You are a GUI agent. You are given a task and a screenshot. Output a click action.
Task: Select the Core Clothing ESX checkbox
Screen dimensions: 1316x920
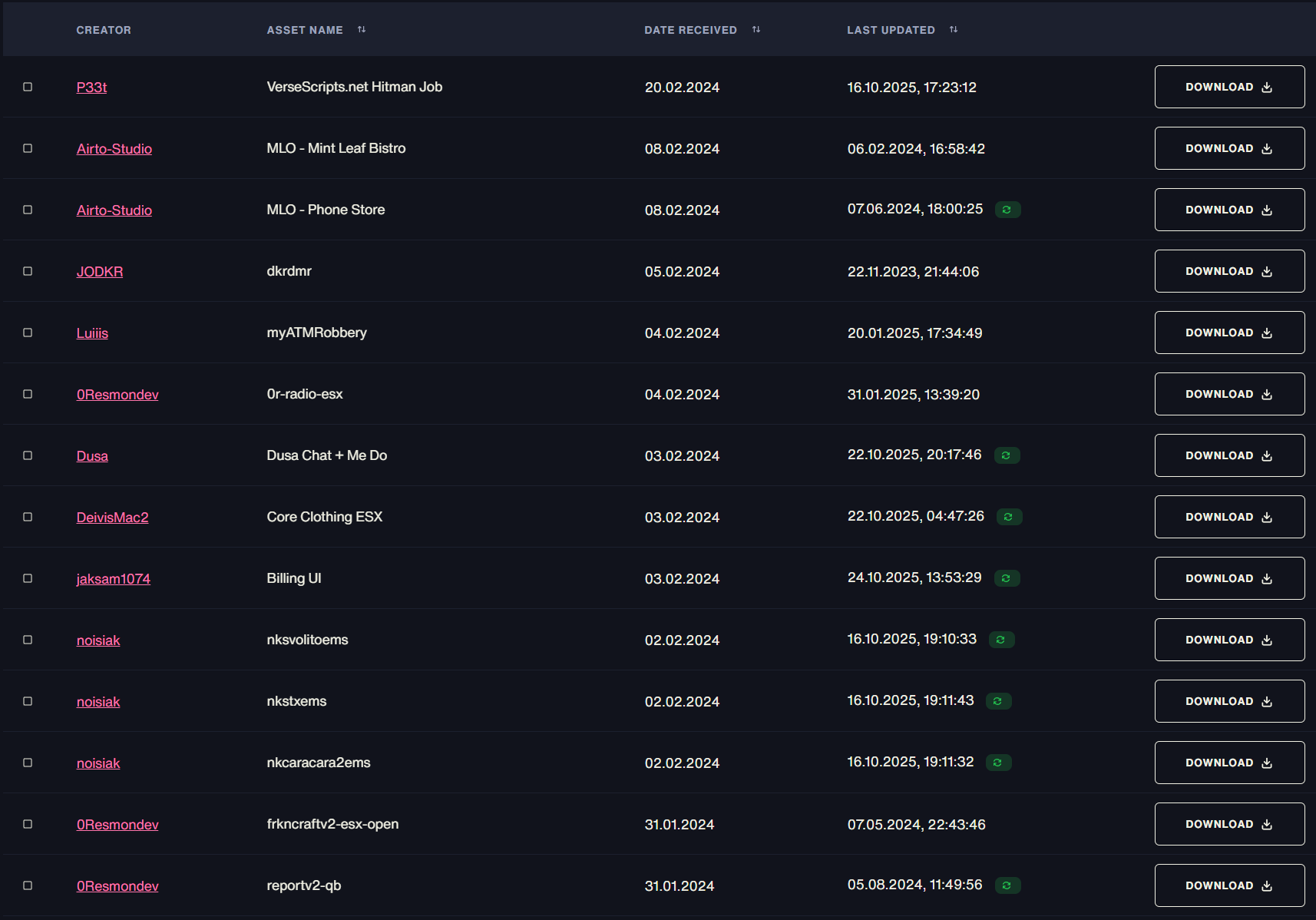[28, 517]
